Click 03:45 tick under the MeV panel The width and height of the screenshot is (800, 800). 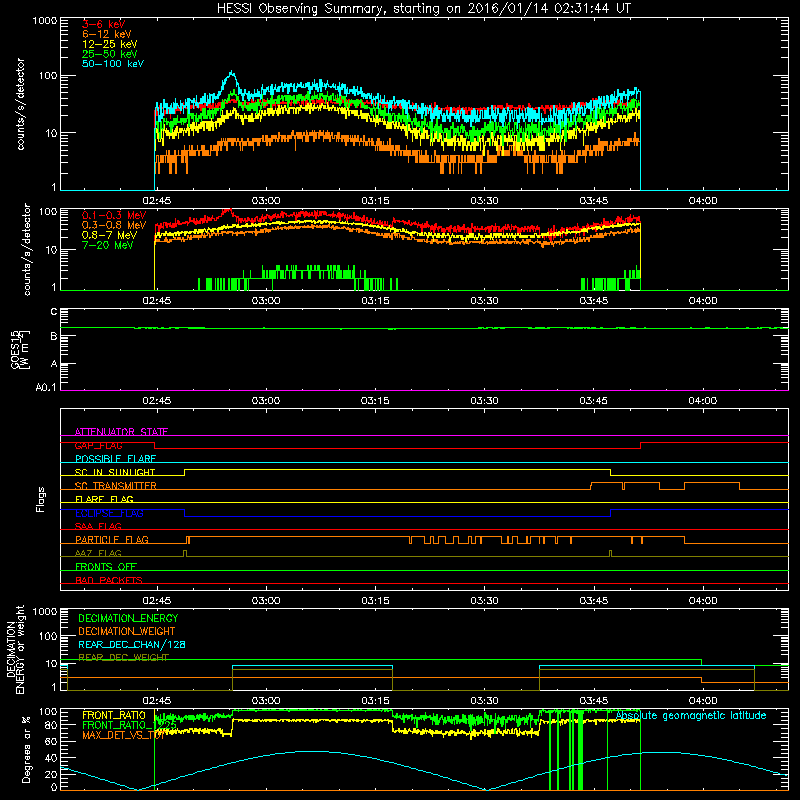click(593, 301)
